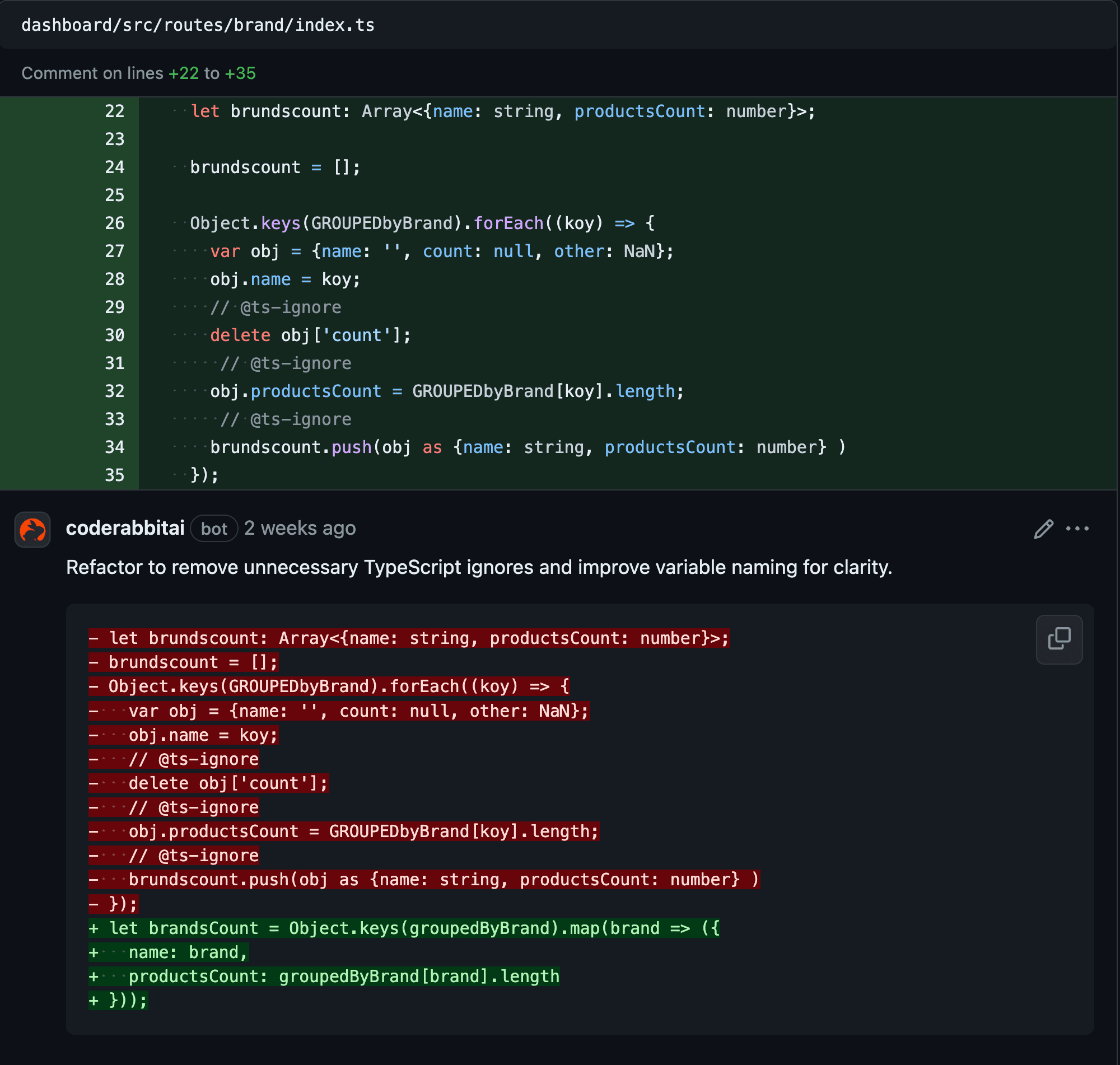Click removed "delete obj['count'];" line in suggestion

pos(208,783)
